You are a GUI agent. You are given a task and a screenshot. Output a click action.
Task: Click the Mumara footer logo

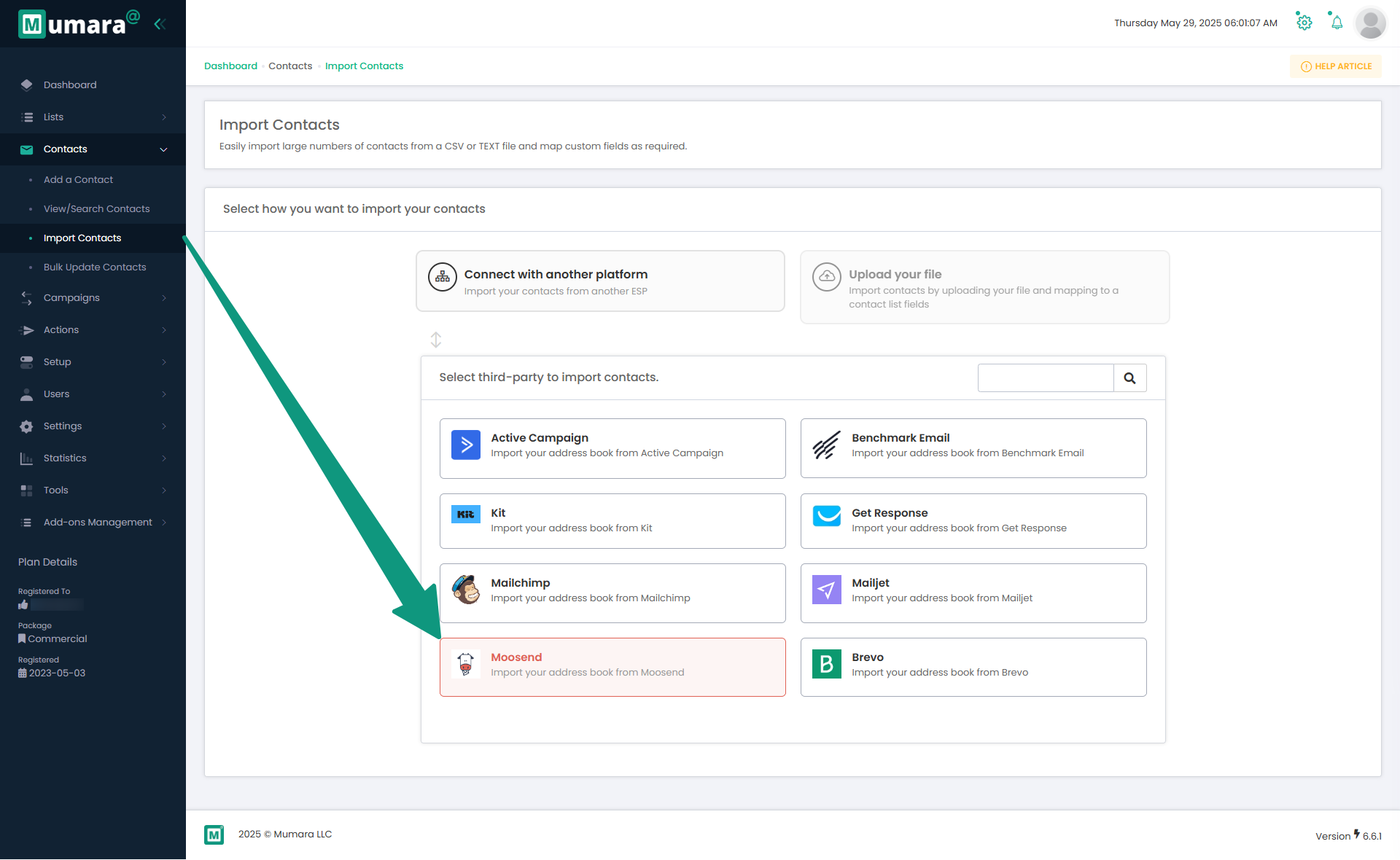tap(214, 834)
